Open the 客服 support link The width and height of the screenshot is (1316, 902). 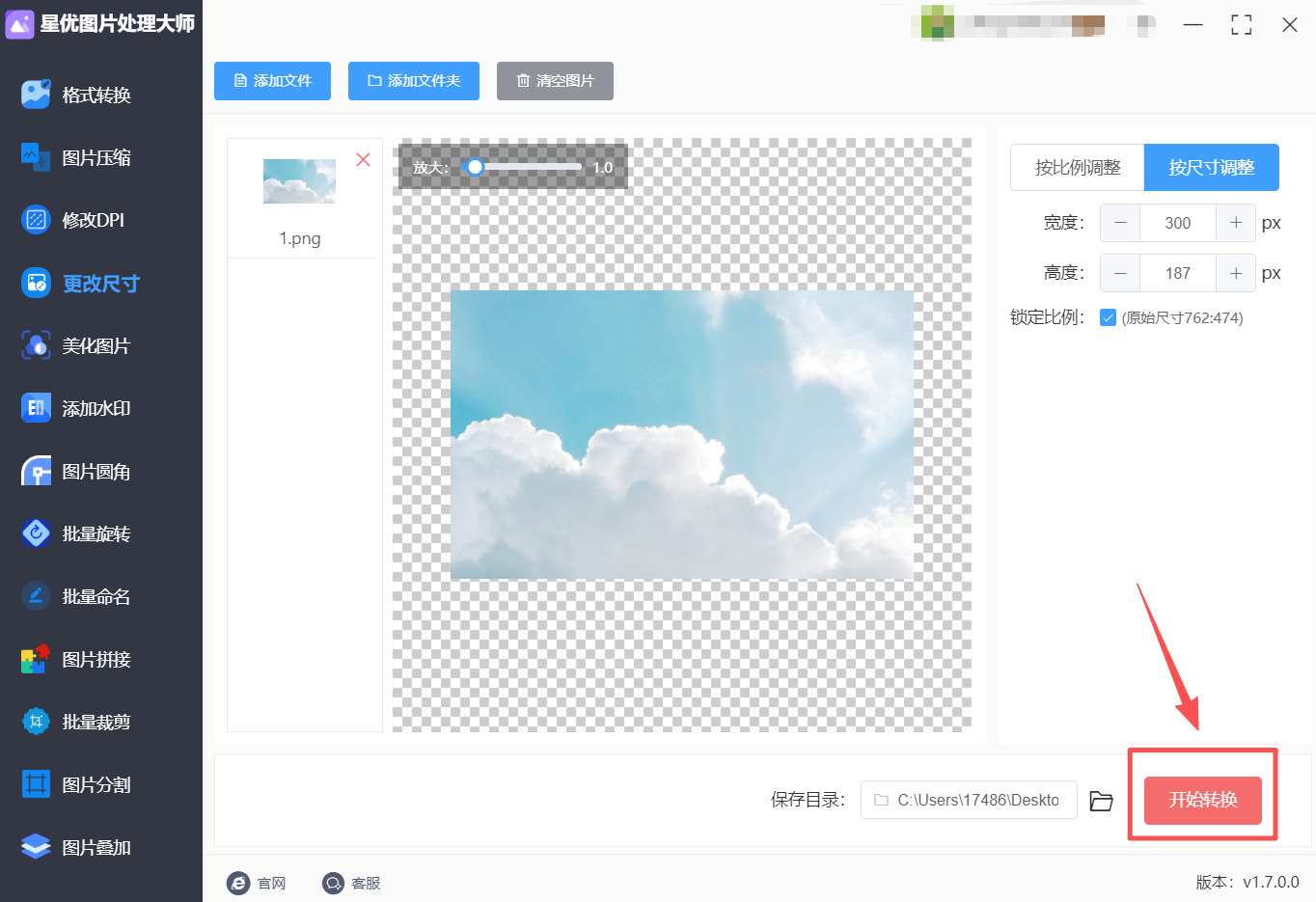coord(366,883)
